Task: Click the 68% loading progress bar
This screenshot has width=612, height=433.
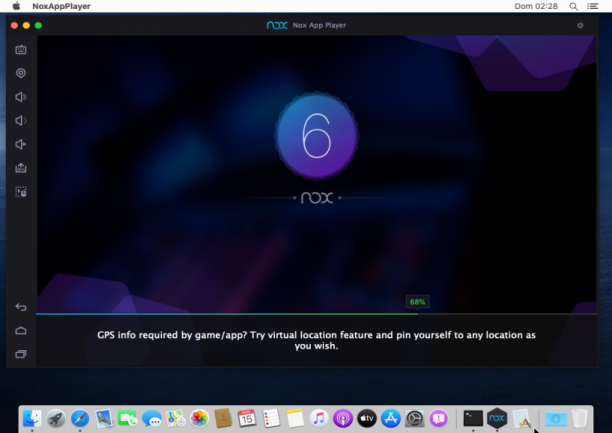Action: pos(317,314)
